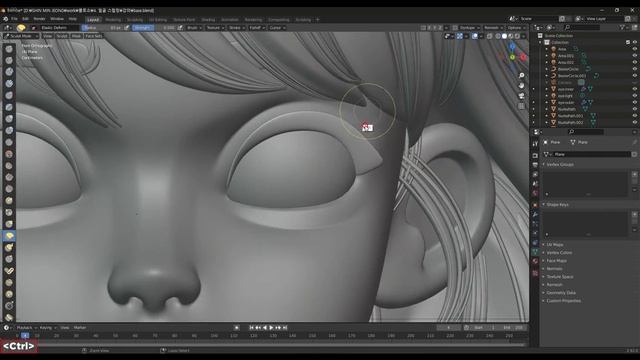The image size is (640, 360).
Task: Add a new shape key with plus button
Action: [634, 214]
